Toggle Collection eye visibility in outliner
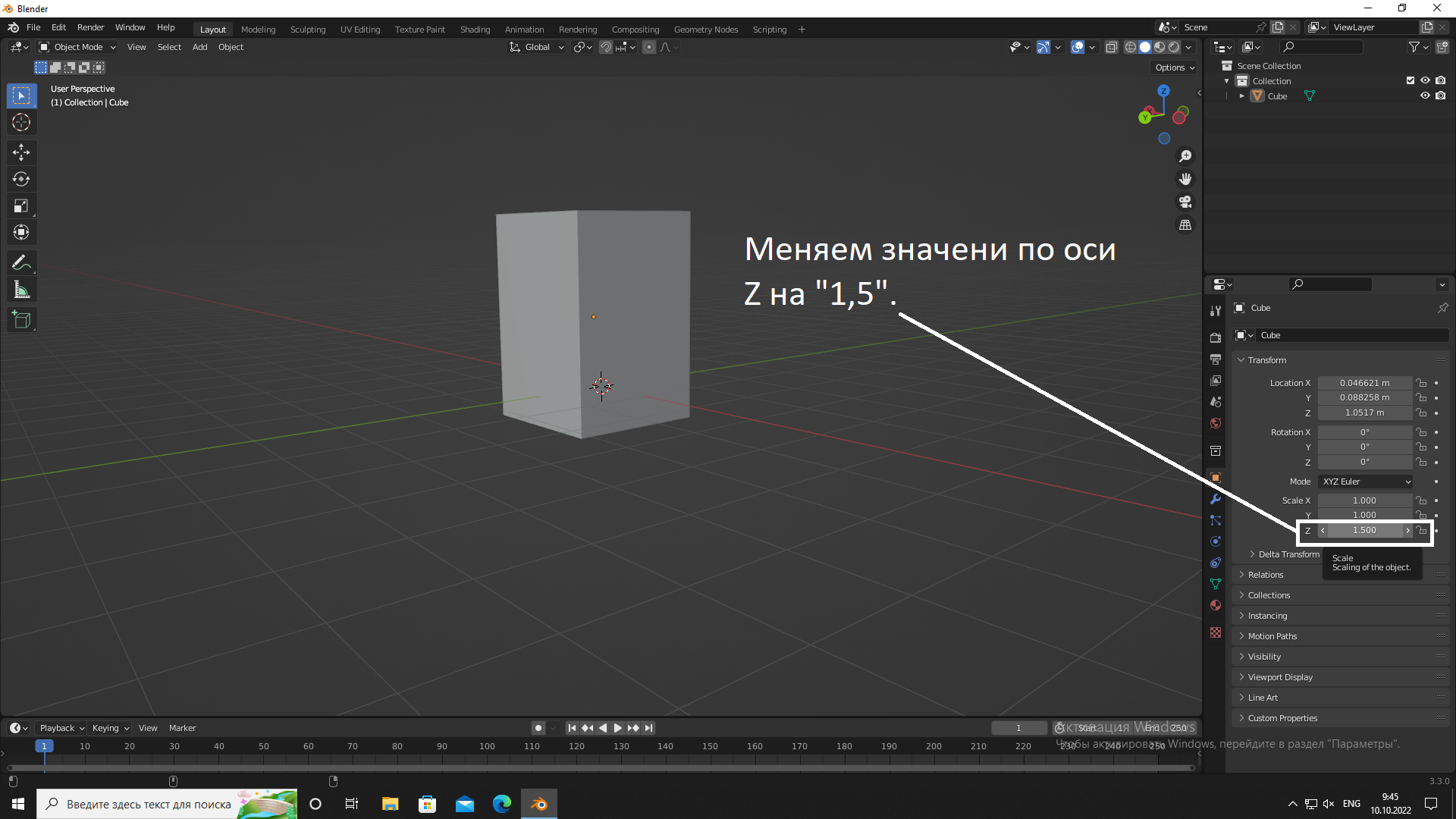 click(1425, 80)
